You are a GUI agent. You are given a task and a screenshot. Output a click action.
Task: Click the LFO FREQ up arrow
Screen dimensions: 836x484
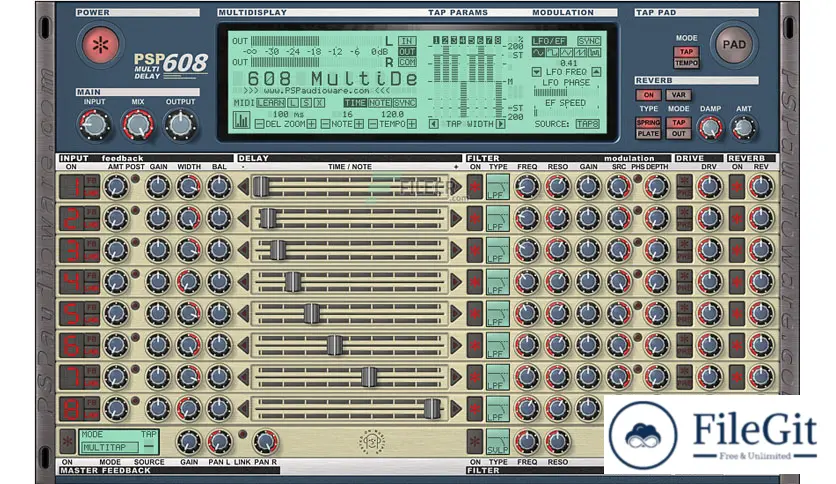(597, 72)
